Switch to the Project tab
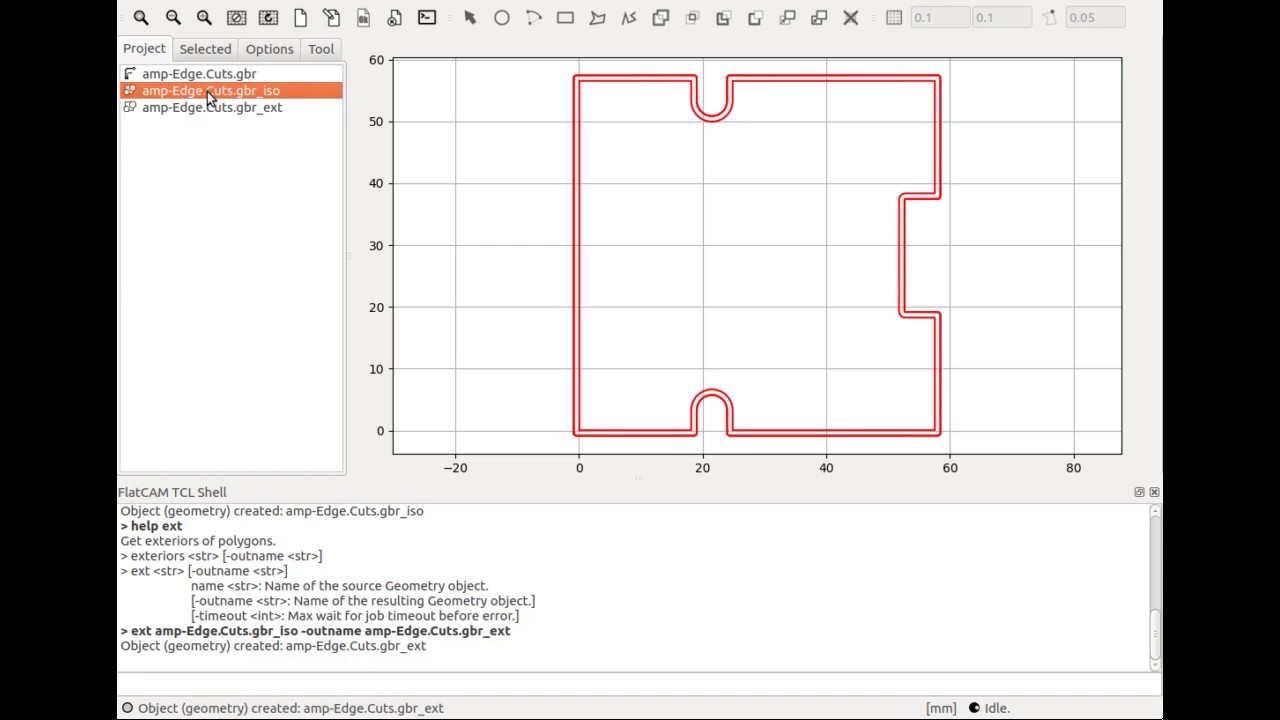 144,48
